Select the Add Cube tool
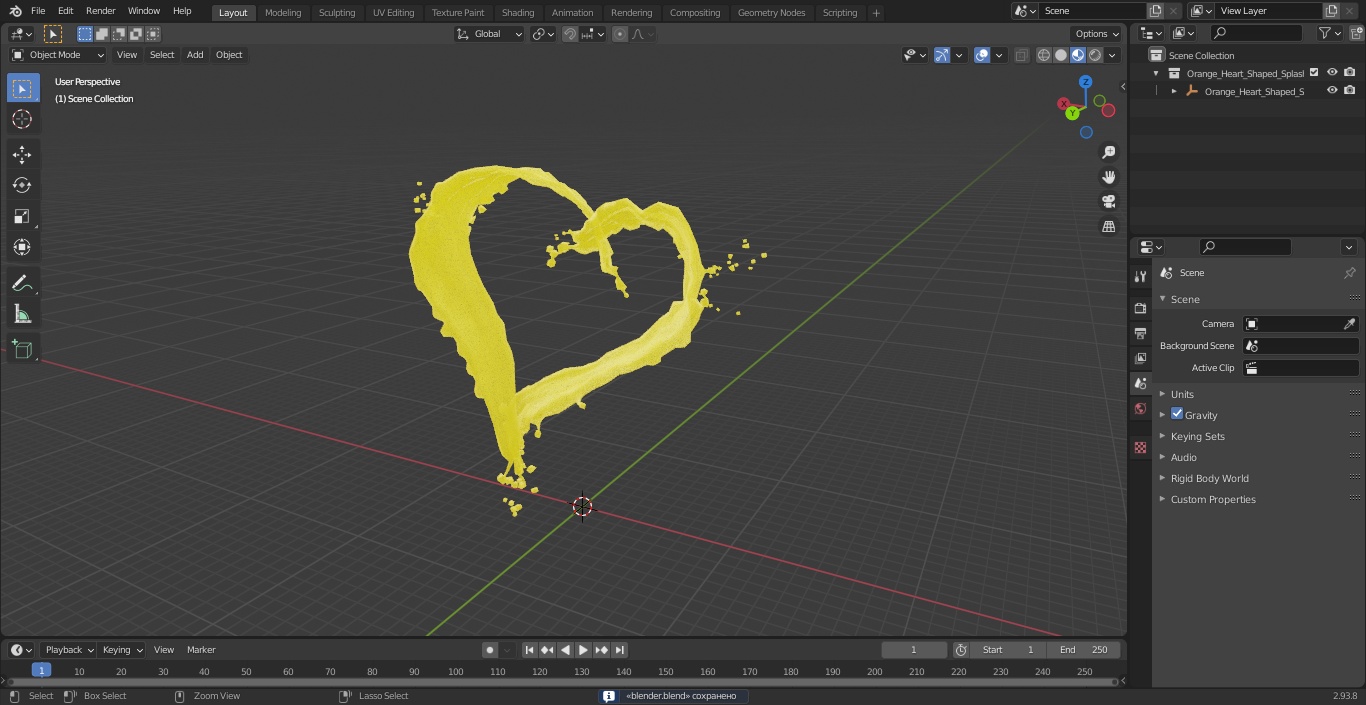This screenshot has height=705, width=1366. (22, 349)
